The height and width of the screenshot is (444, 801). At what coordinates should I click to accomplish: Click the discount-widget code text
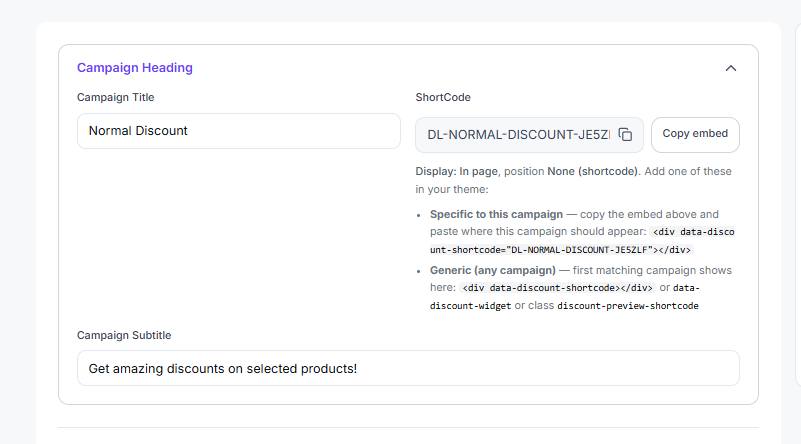(470, 306)
